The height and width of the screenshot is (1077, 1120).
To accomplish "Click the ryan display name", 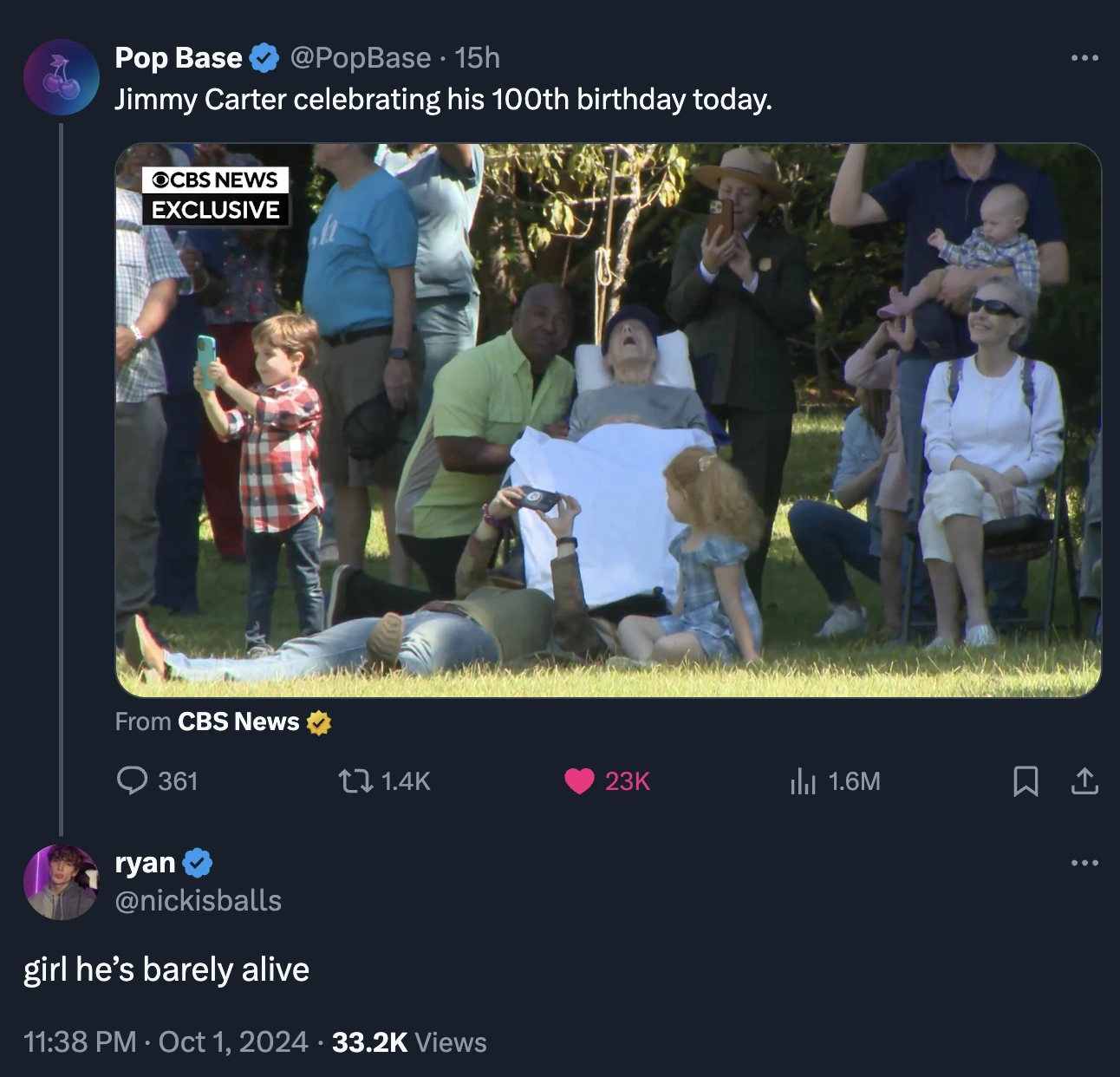I will tap(145, 863).
